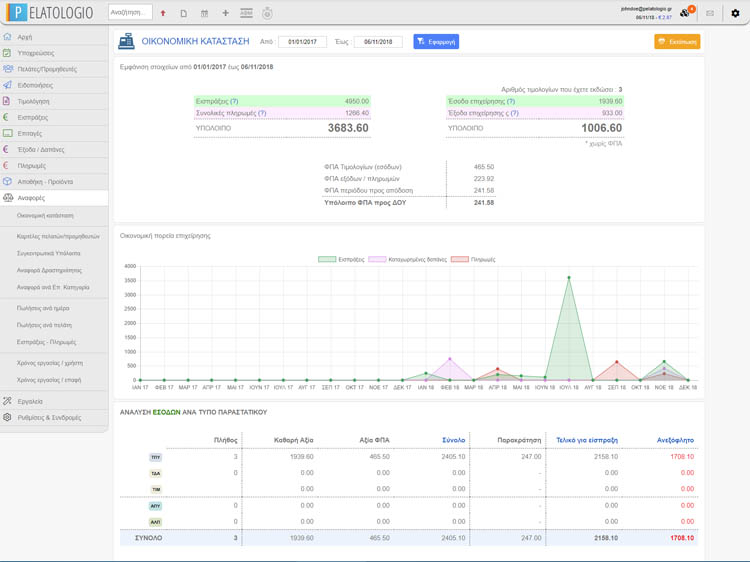Image resolution: width=750 pixels, height=562 pixels.
Task: Click the red euro icon beside Πληρωμές
Action: (6, 165)
